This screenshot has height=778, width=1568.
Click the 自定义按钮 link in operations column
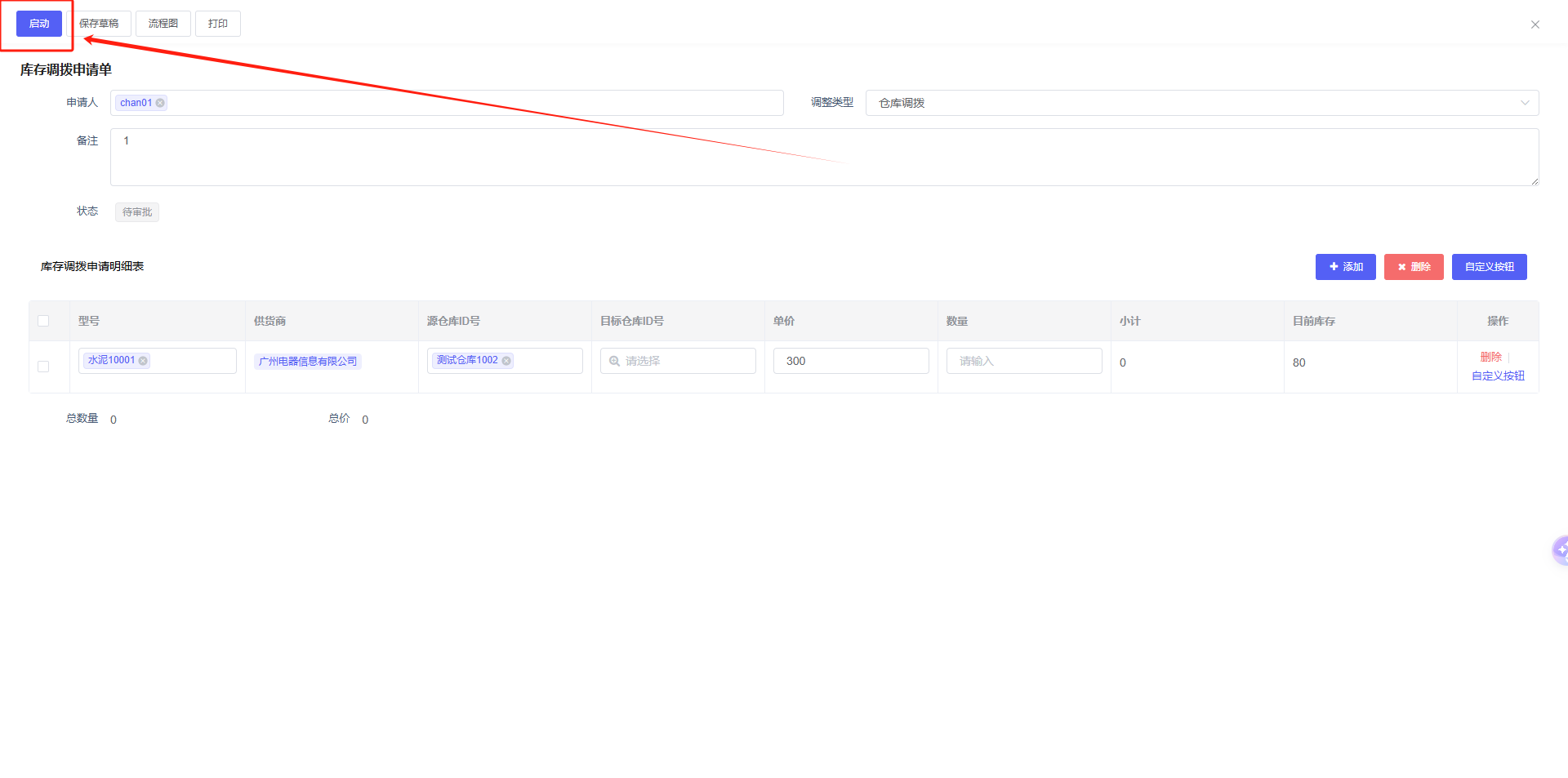(x=1498, y=376)
